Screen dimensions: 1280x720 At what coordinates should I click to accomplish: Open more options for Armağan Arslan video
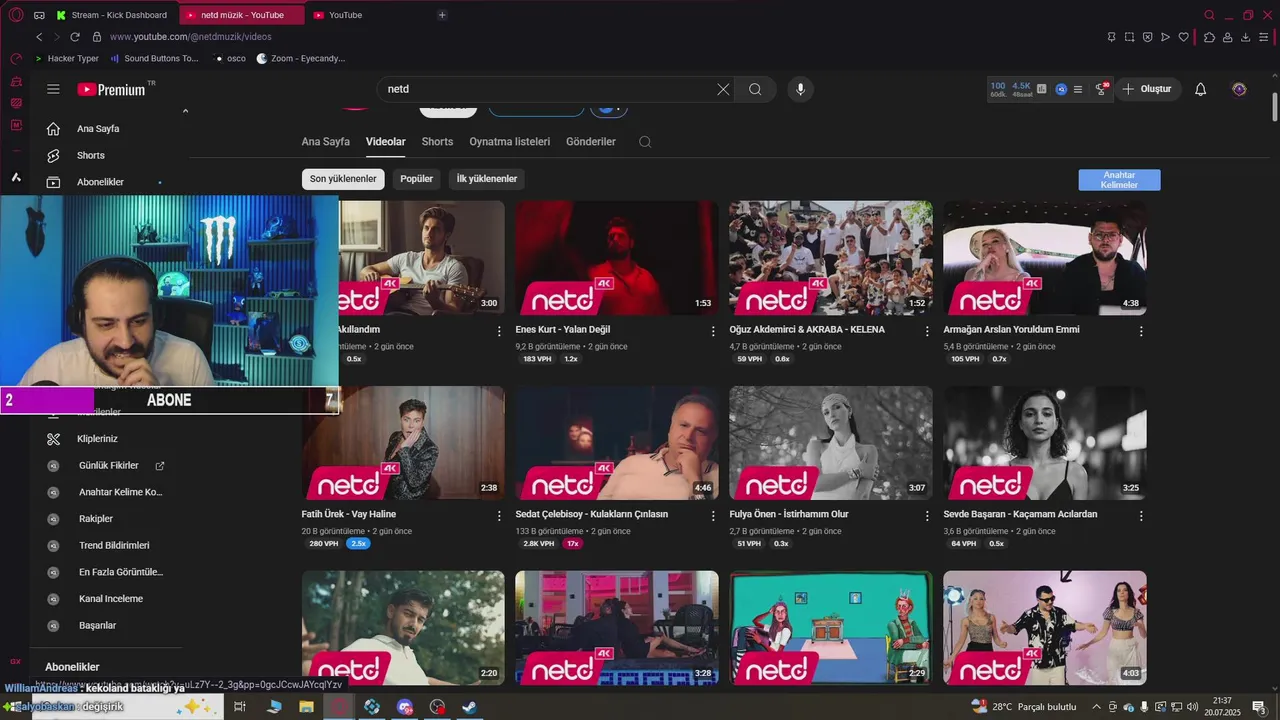tap(1141, 331)
